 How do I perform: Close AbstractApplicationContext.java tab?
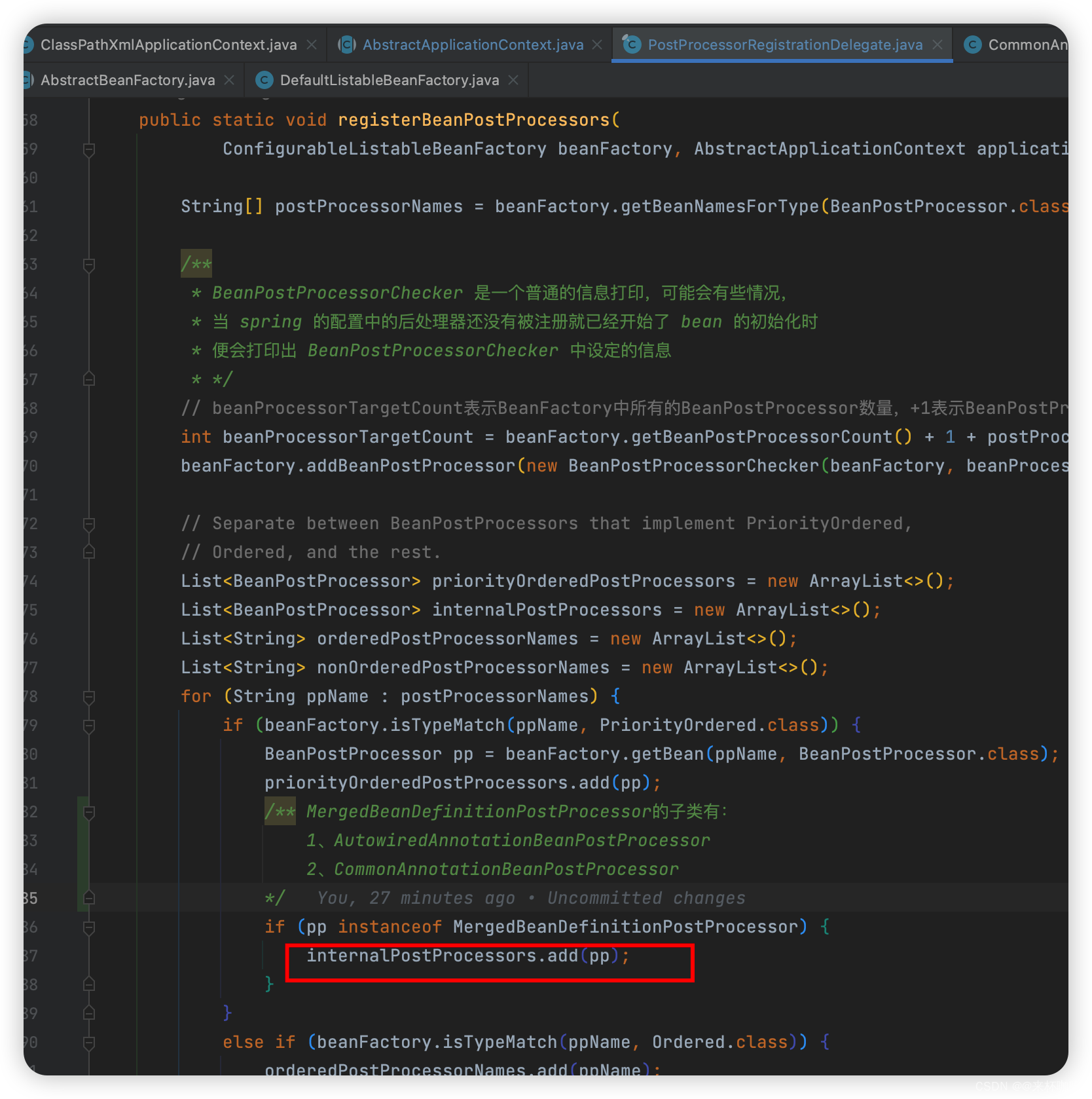coord(597,45)
